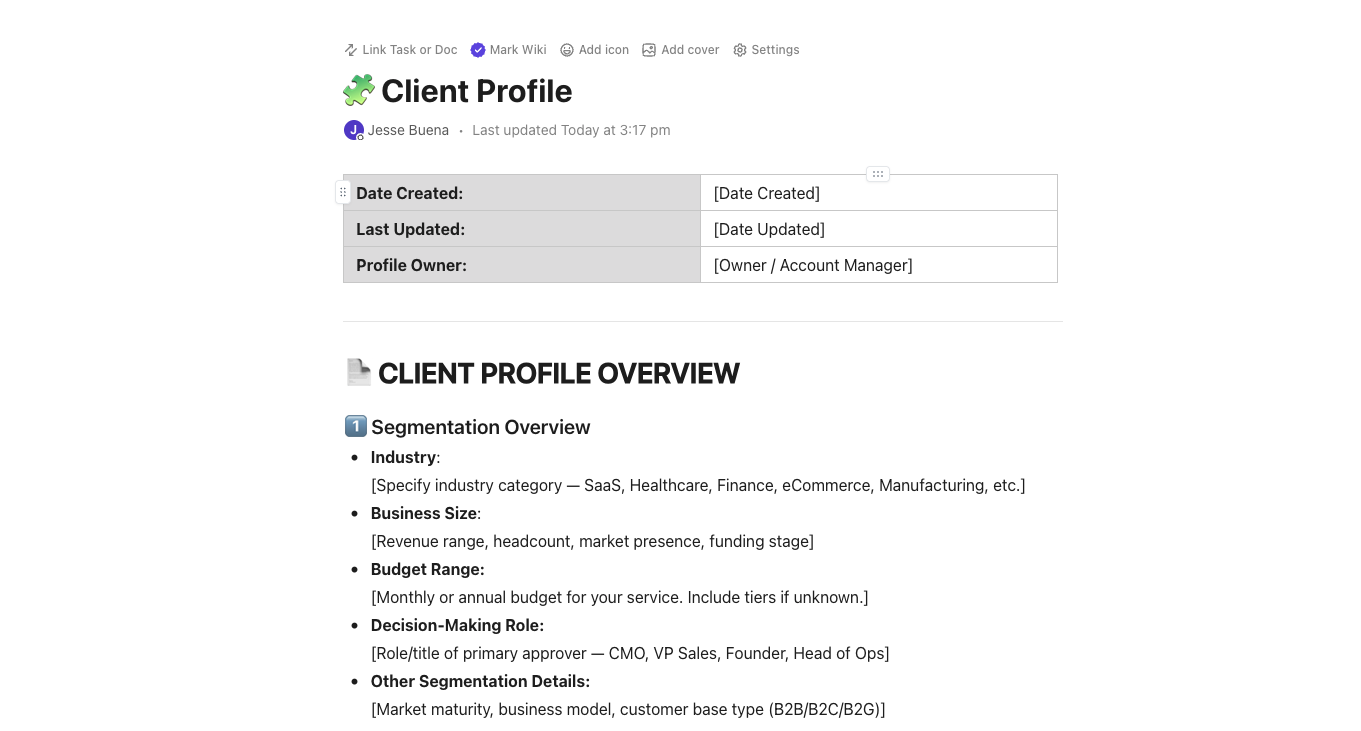Click the number one emoji icon
Viewport: 1361px width, 731px height.
356,427
